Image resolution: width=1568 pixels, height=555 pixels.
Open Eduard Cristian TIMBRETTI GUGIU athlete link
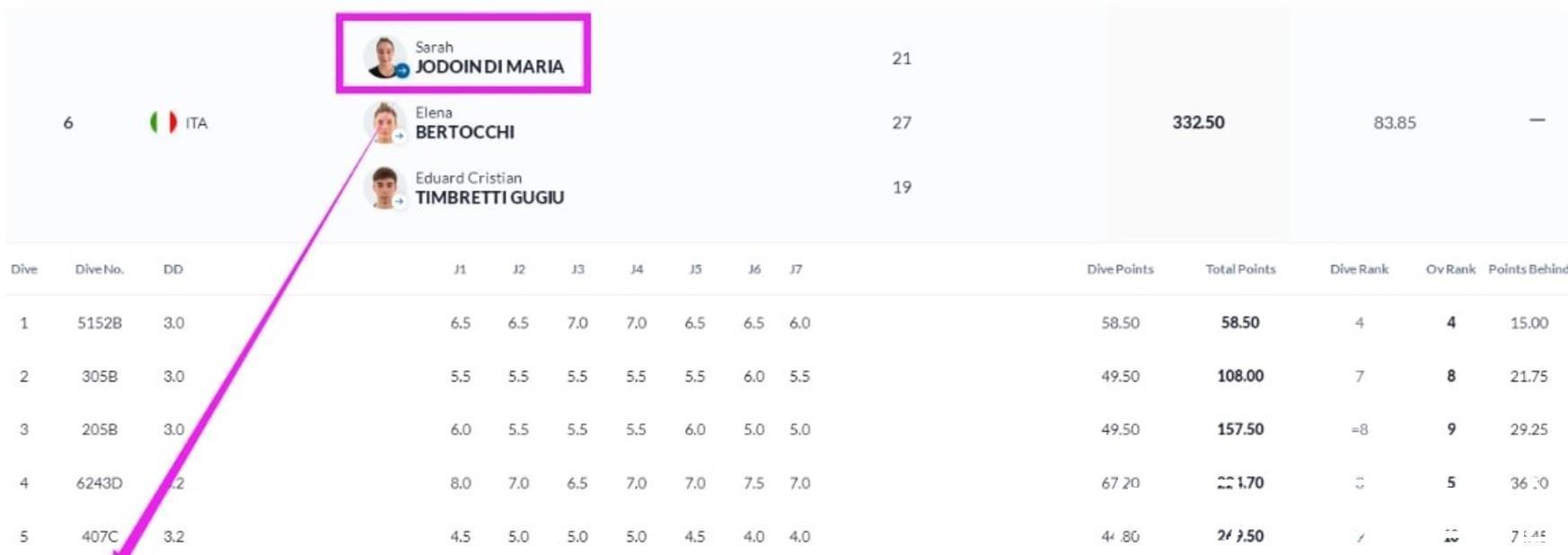pyautogui.click(x=489, y=189)
